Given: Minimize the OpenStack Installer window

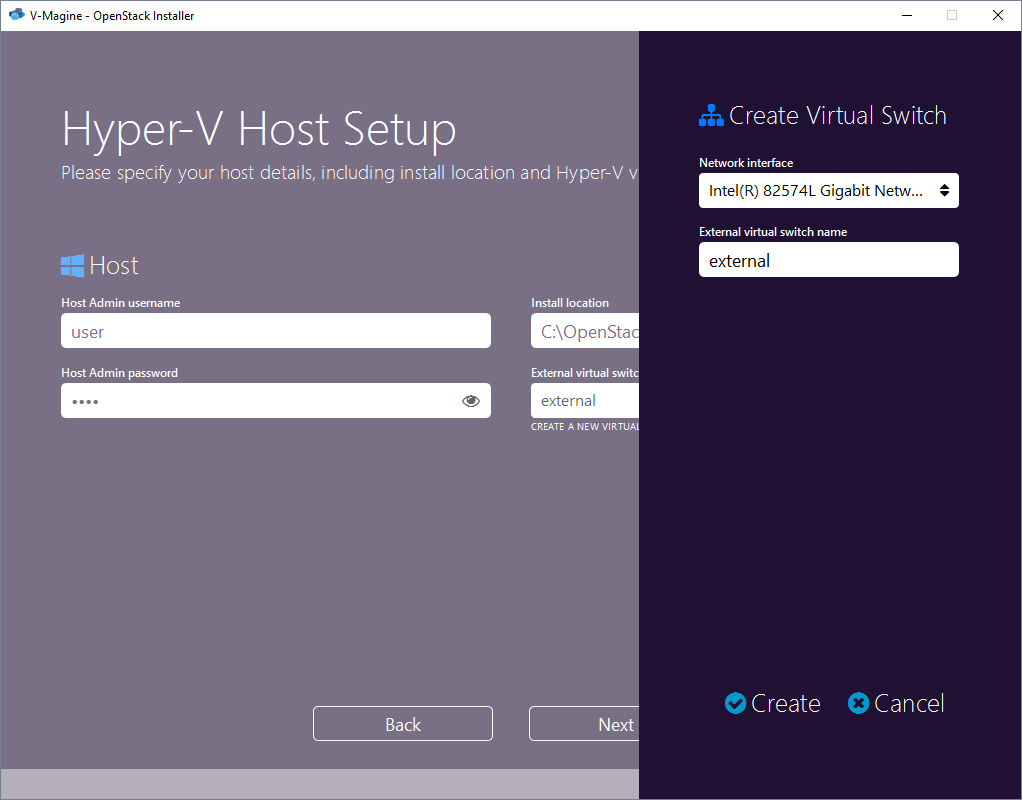Looking at the screenshot, I should [x=906, y=15].
